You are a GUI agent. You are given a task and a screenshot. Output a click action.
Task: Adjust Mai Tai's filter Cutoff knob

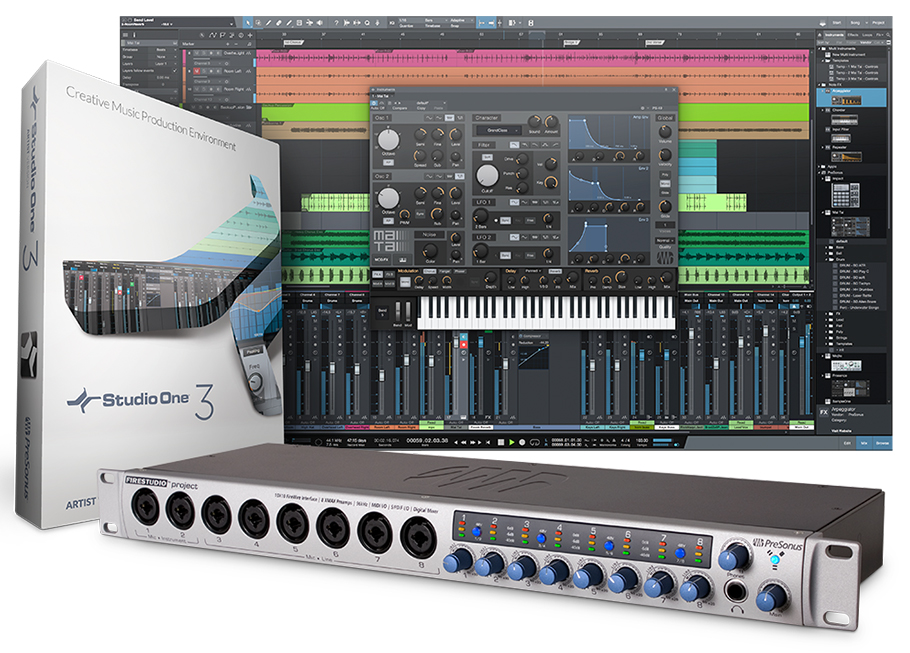coord(488,177)
